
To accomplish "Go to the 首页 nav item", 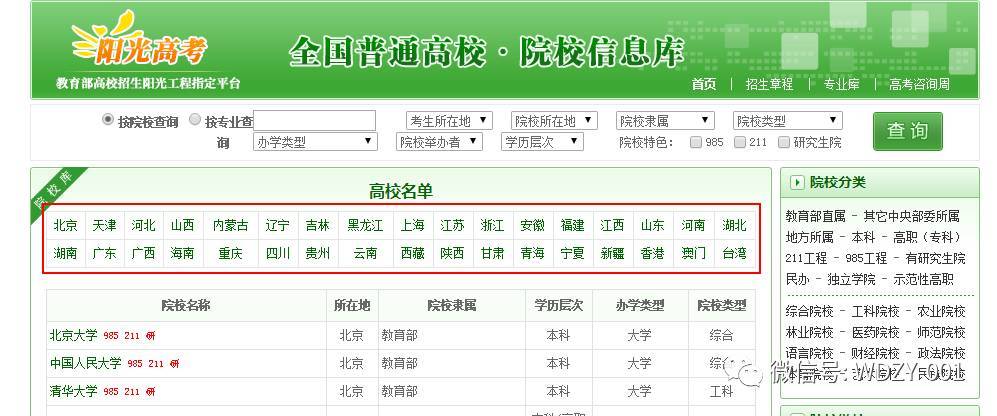I will click(704, 84).
